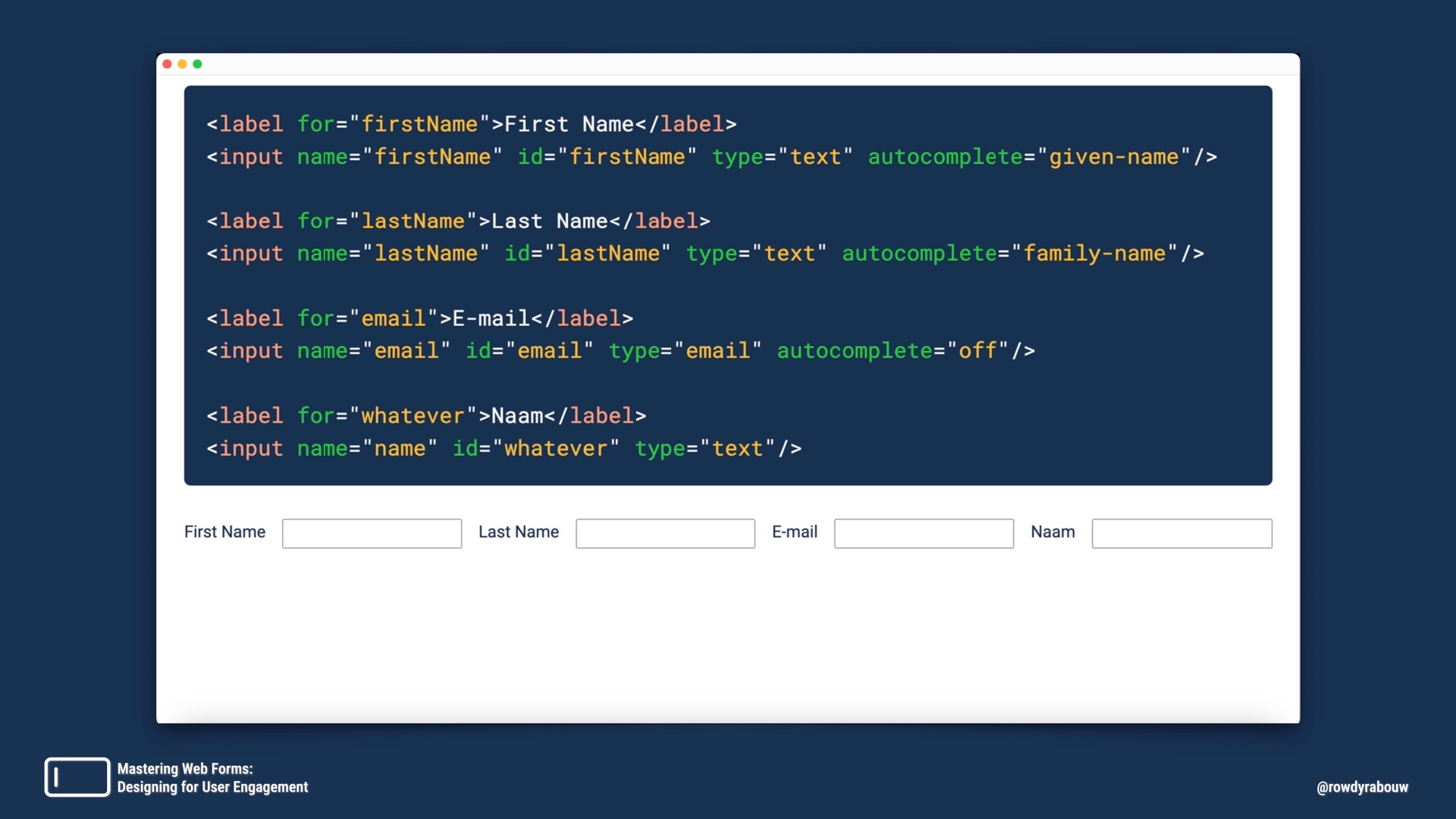Click the family-name autocomplete value in code

click(1094, 254)
